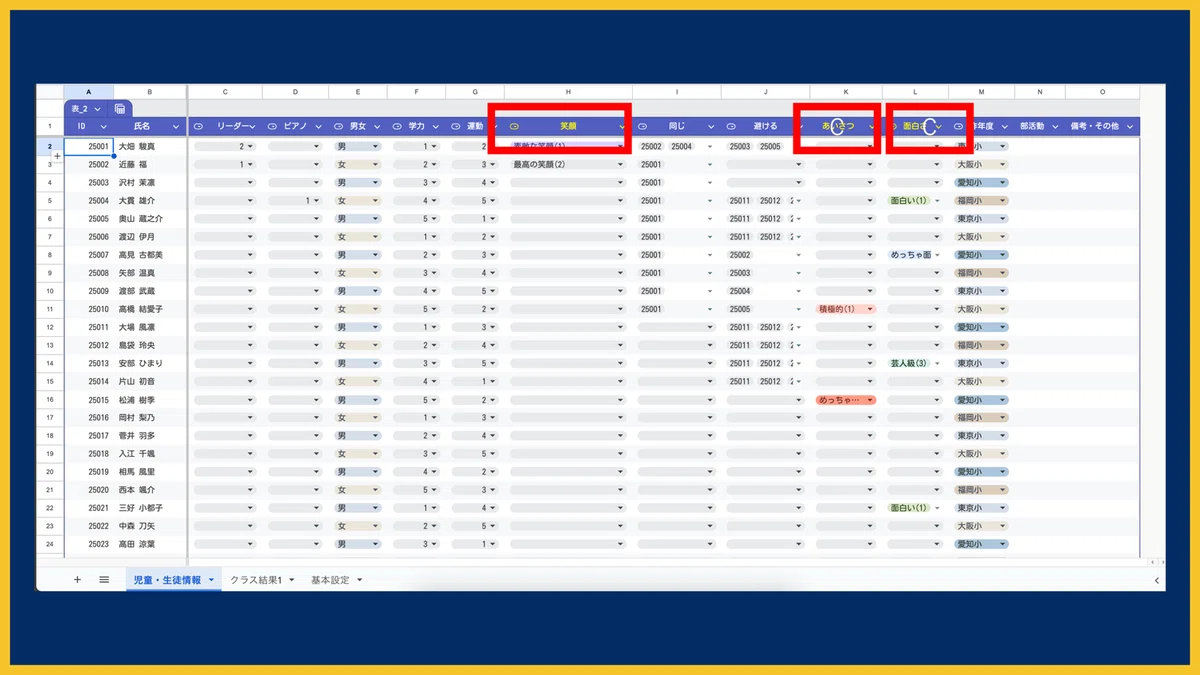Click the 25002 chip in row 25001's 同じ column
This screenshot has height=675, width=1200.
click(651, 146)
